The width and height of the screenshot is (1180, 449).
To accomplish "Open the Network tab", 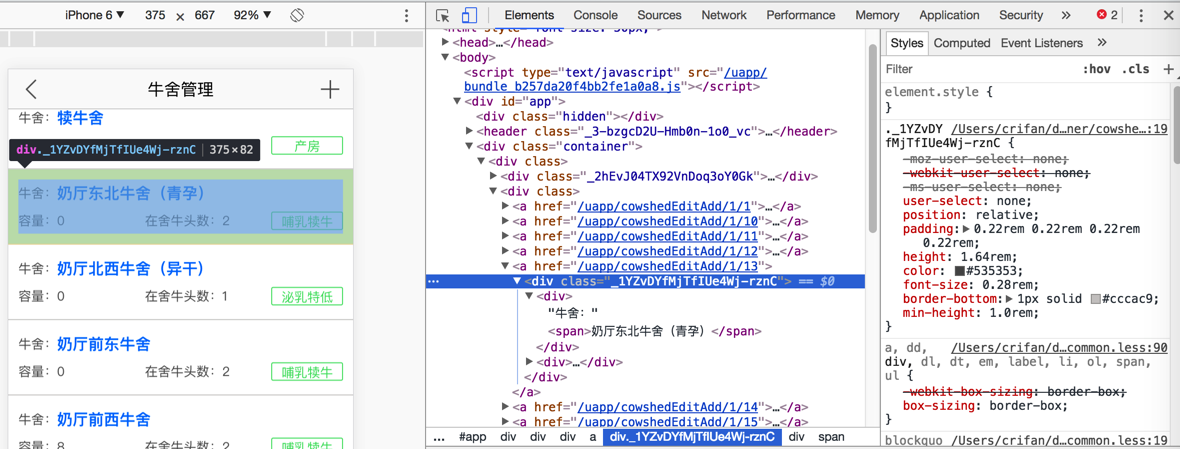I will [724, 15].
